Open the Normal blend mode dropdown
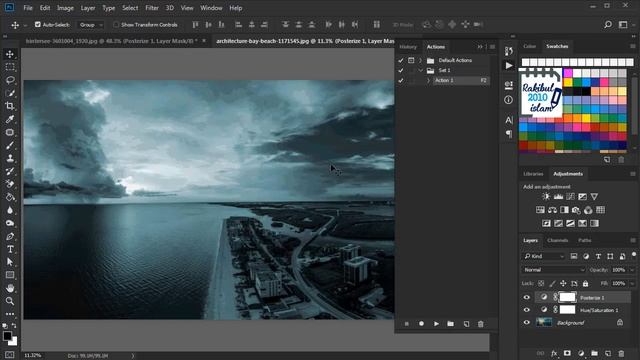Viewport: 640px width, 360px height. click(x=553, y=270)
